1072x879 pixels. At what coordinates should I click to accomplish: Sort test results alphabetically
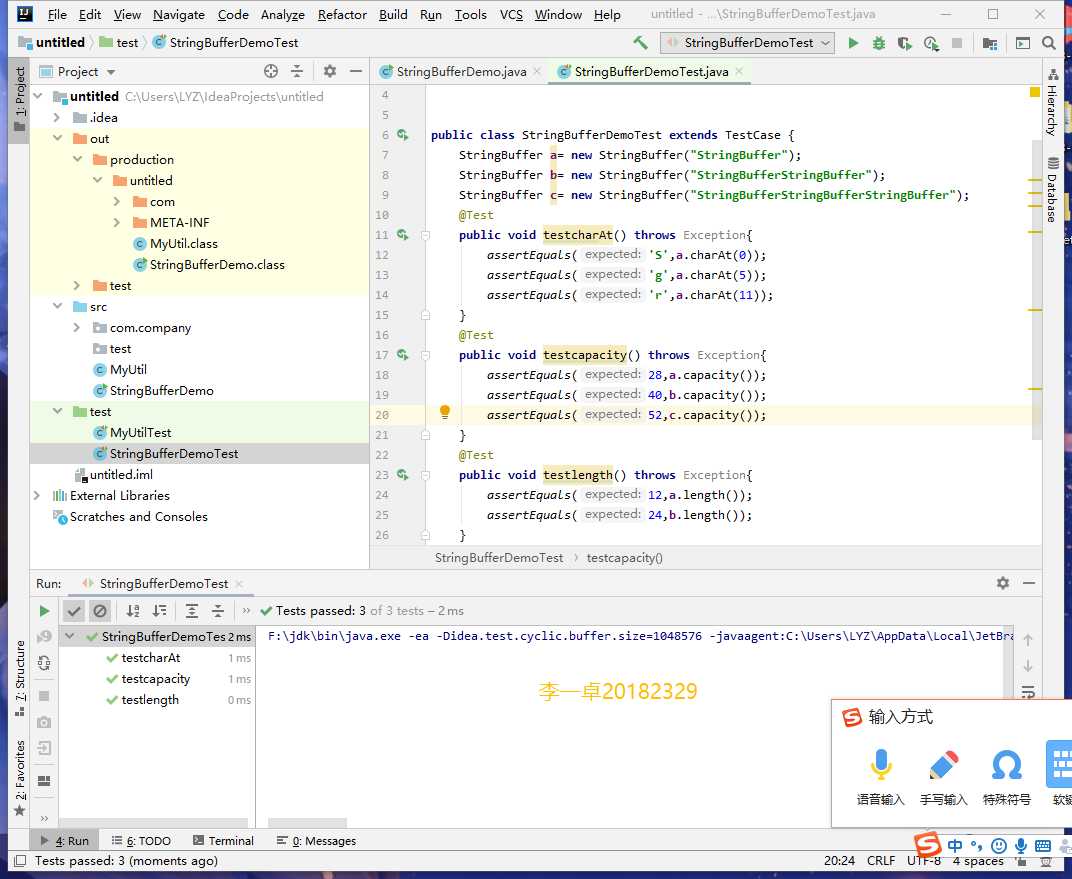click(x=133, y=610)
